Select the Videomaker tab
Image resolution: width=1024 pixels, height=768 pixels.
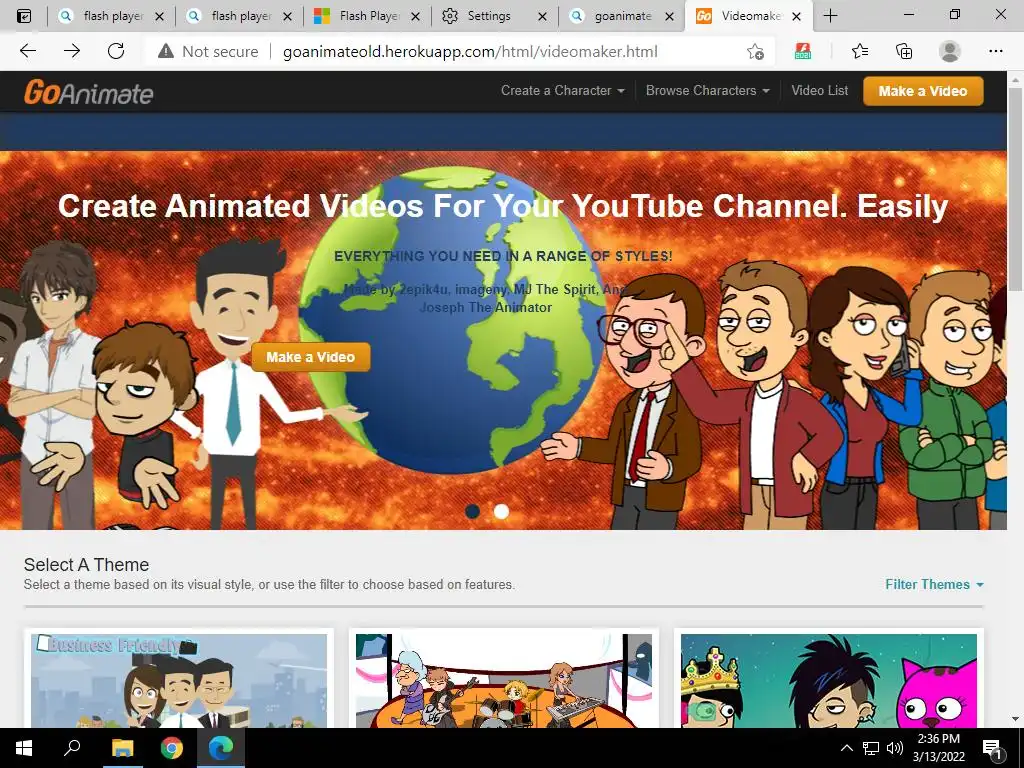(x=749, y=16)
